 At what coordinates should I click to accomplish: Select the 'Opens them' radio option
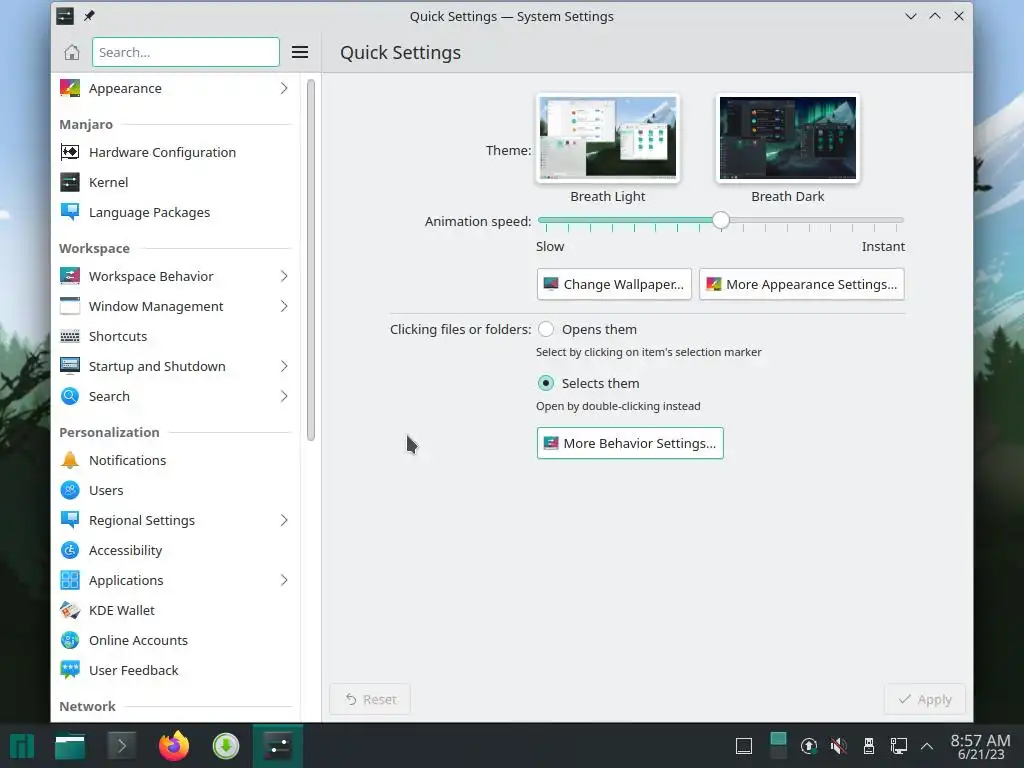coord(546,329)
